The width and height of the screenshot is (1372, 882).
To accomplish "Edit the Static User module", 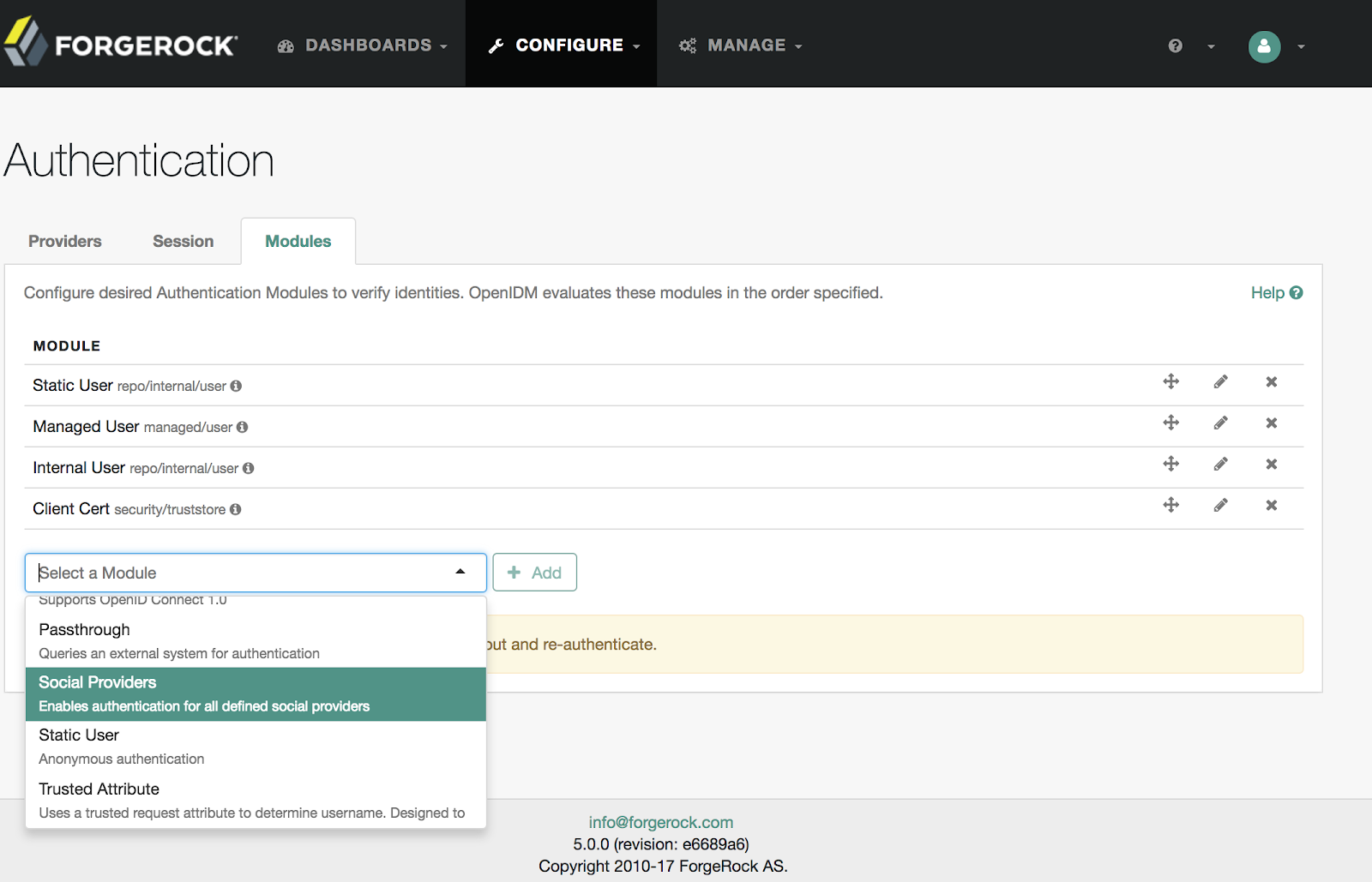I will 1221,381.
